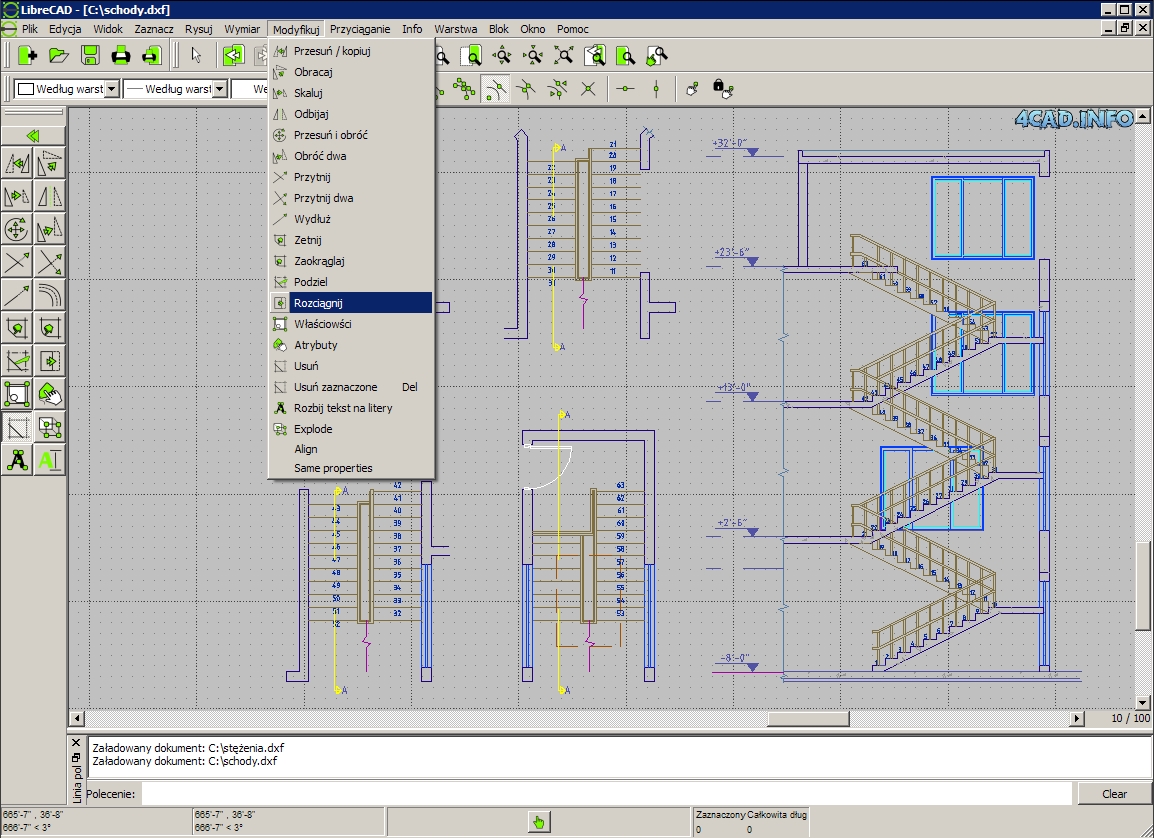
Task: Toggle snap on entity in snap toolbar
Action: coord(495,89)
